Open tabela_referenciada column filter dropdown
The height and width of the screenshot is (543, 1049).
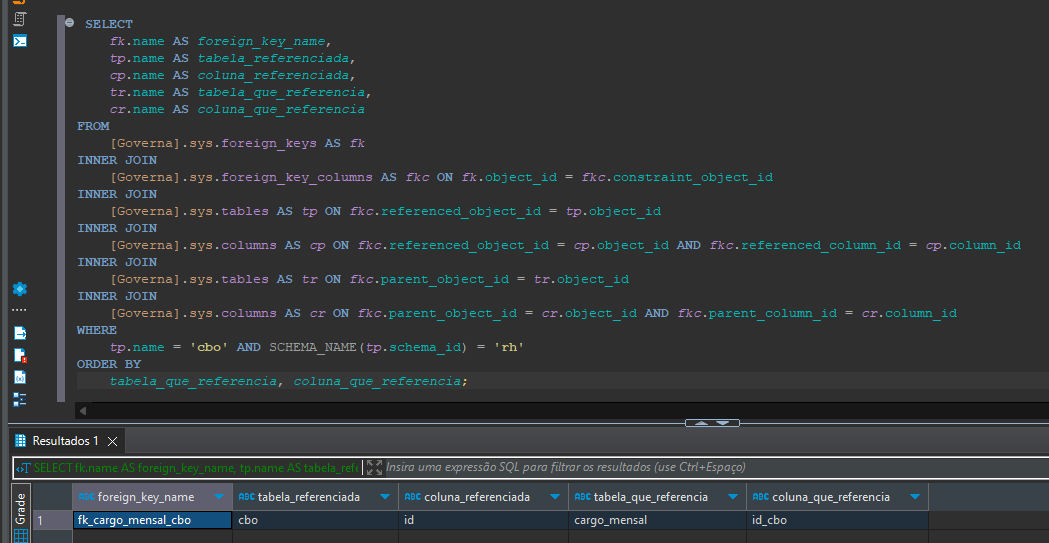coord(385,497)
